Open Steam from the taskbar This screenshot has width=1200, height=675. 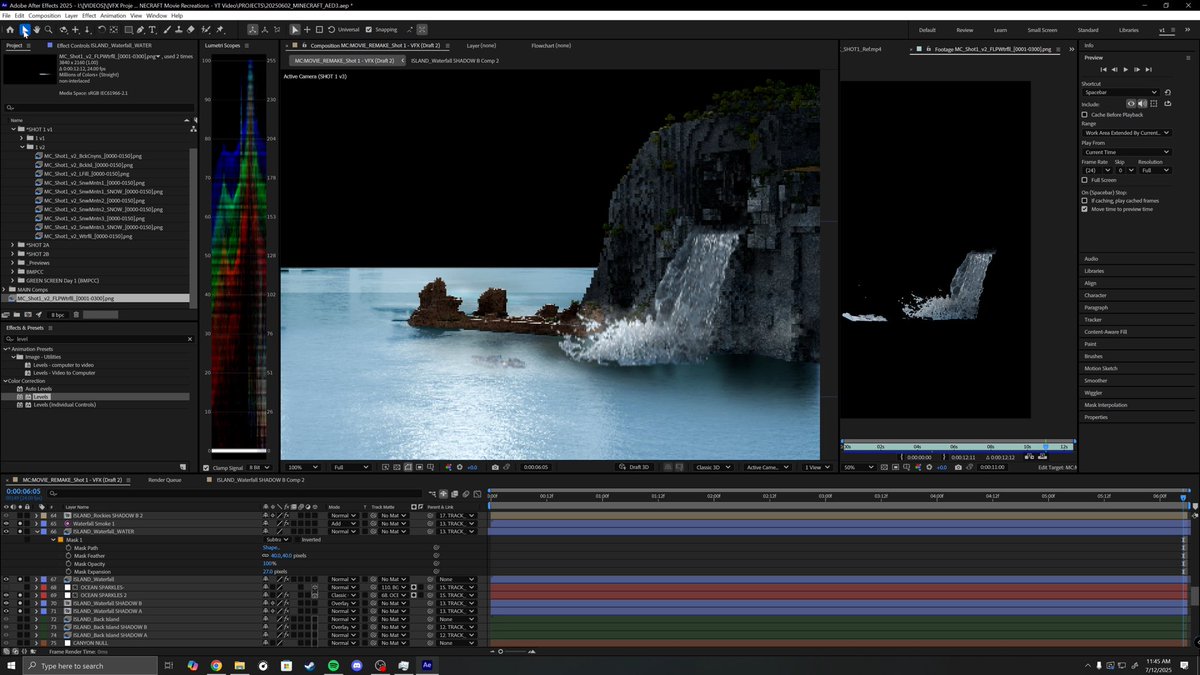pos(310,665)
